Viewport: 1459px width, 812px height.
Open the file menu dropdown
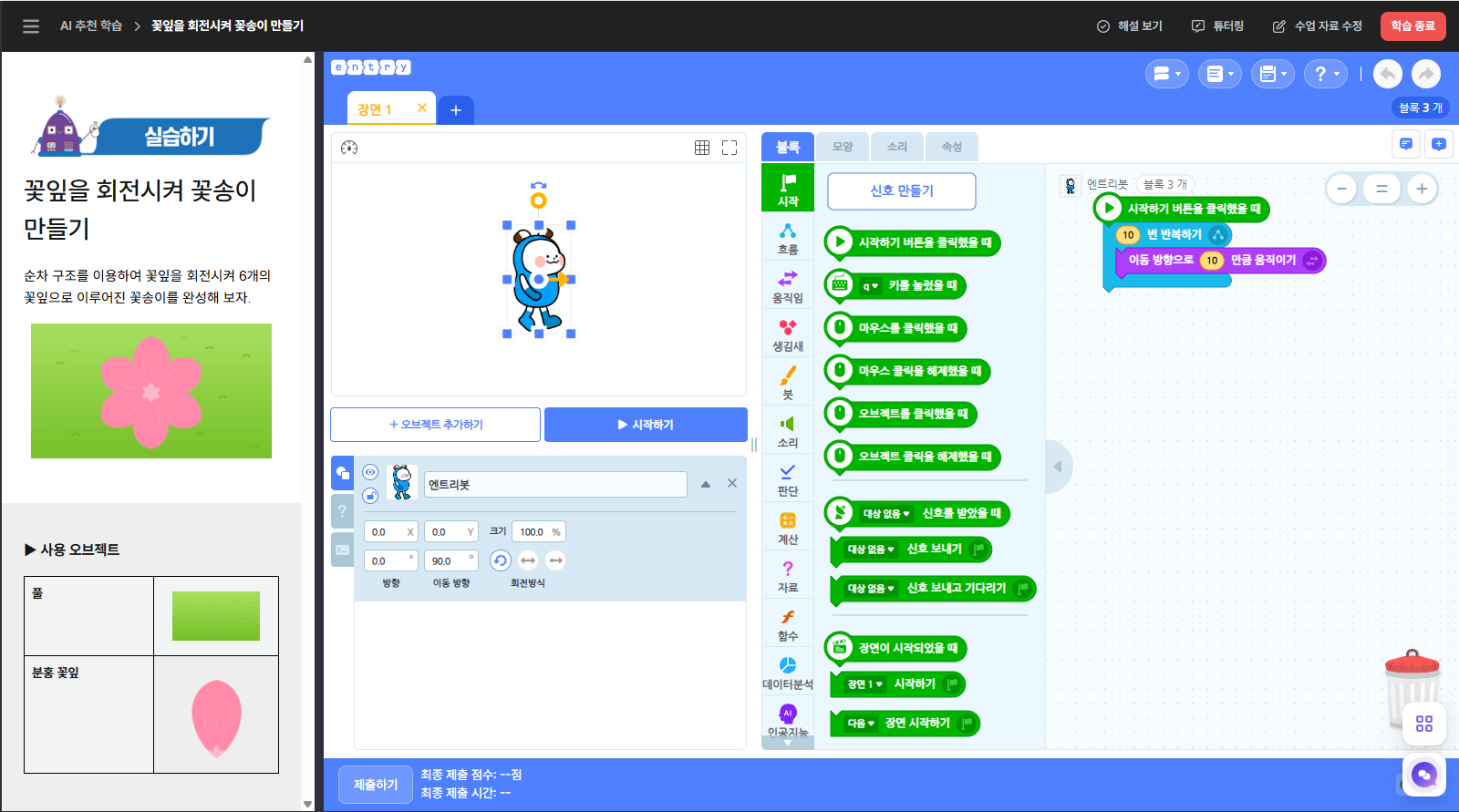pyautogui.click(x=1220, y=74)
